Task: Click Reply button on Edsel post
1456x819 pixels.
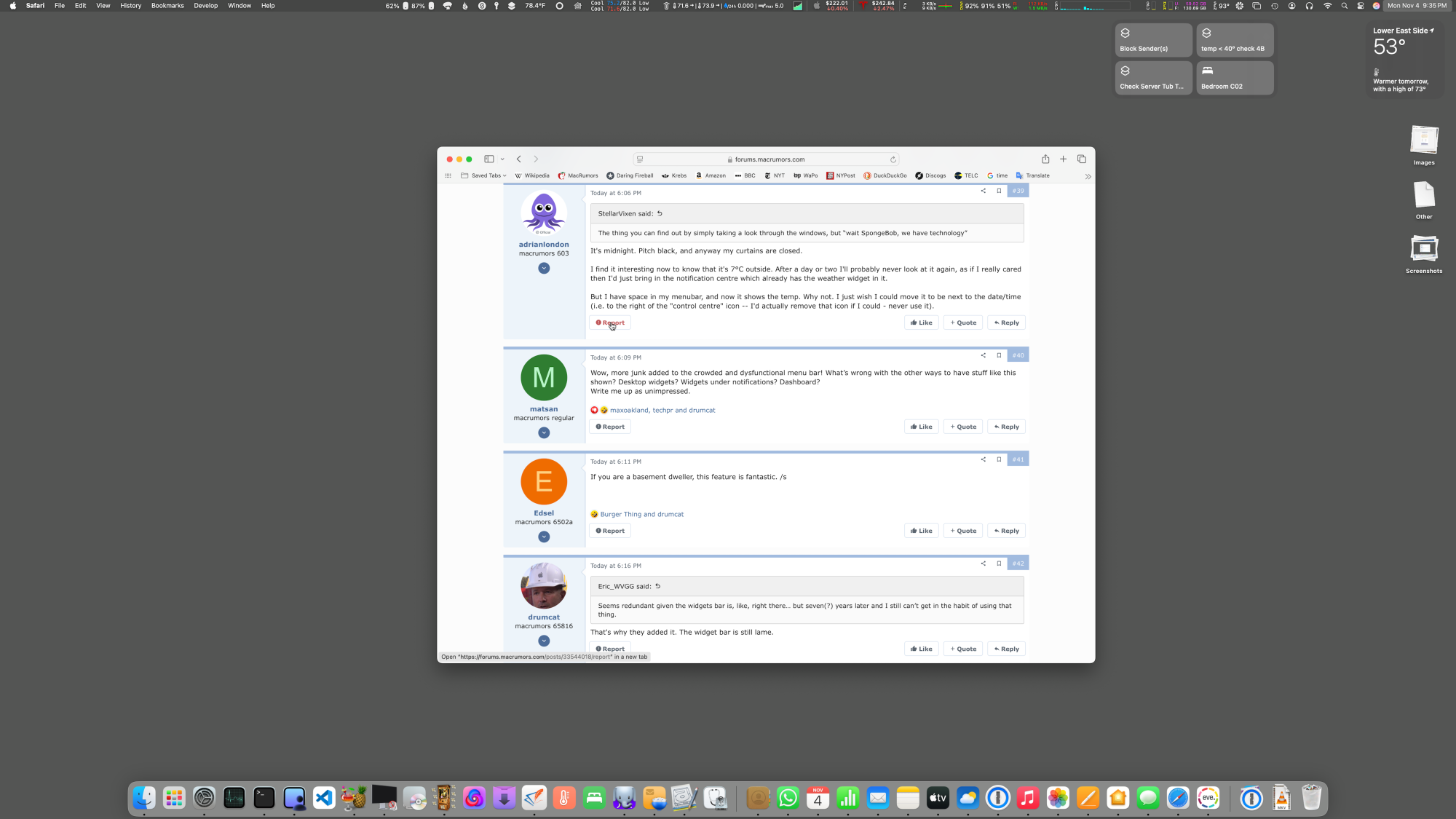Action: click(1006, 530)
